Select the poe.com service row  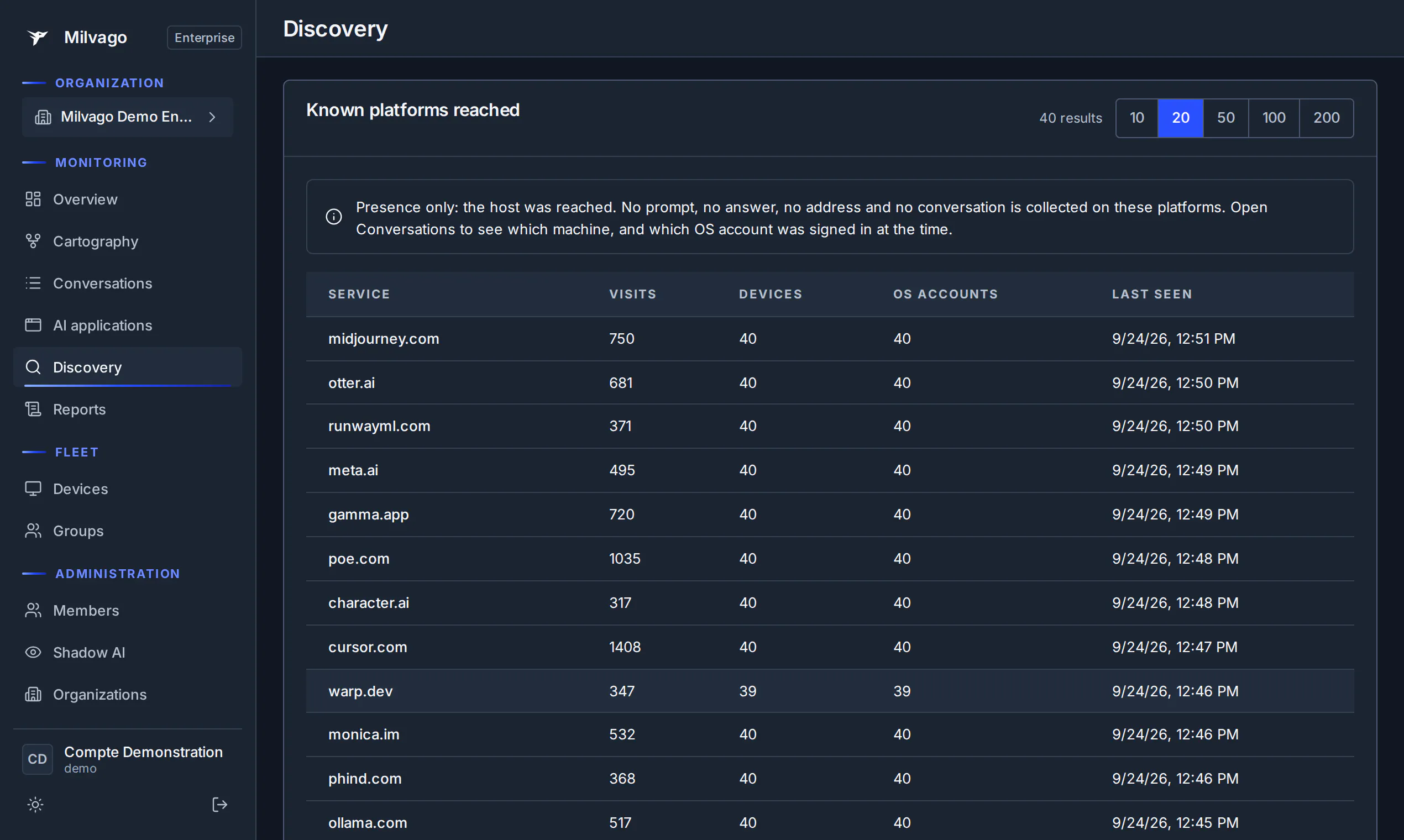pyautogui.click(x=830, y=558)
